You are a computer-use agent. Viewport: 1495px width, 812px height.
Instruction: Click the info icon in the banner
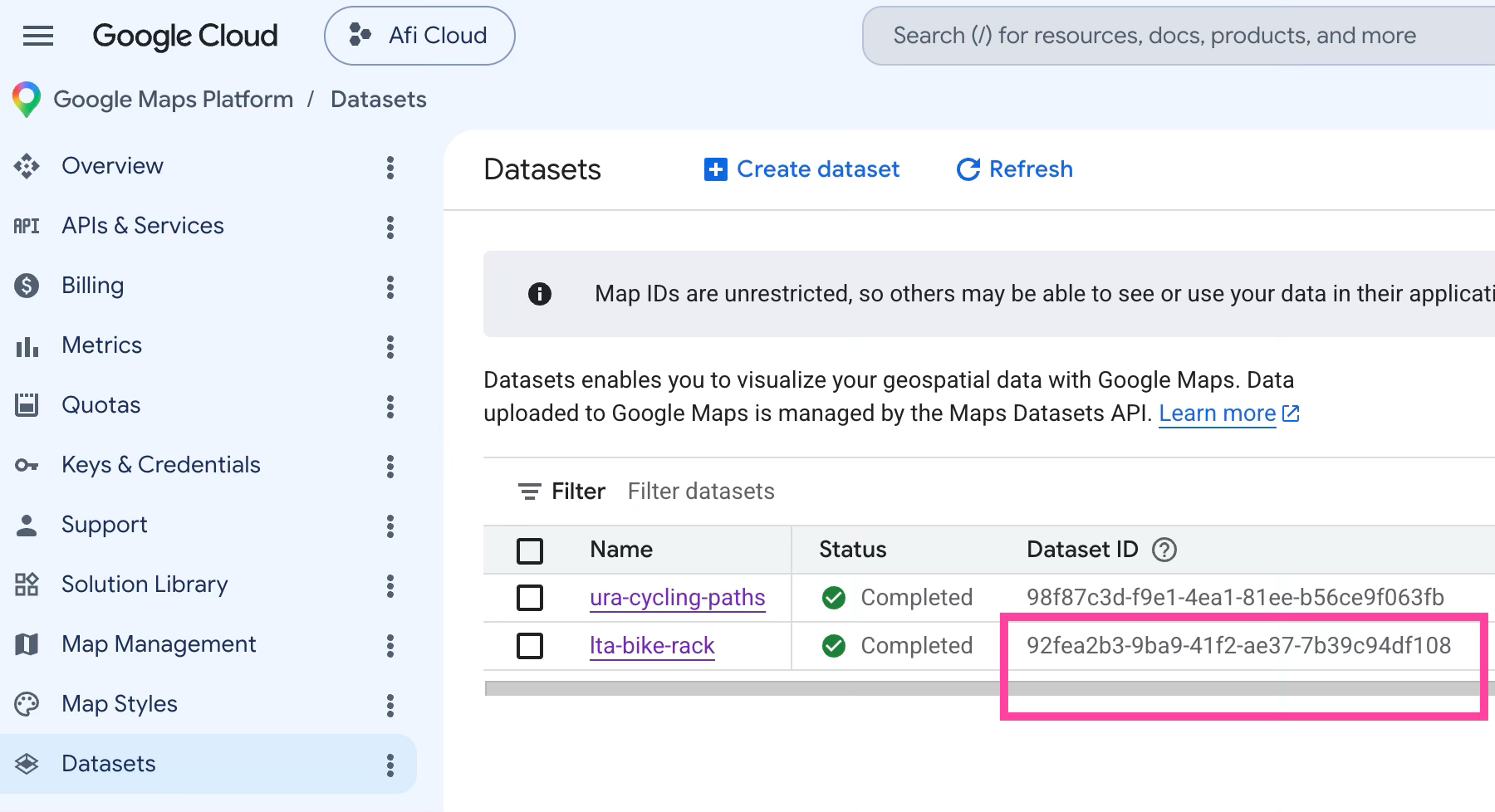(x=540, y=294)
